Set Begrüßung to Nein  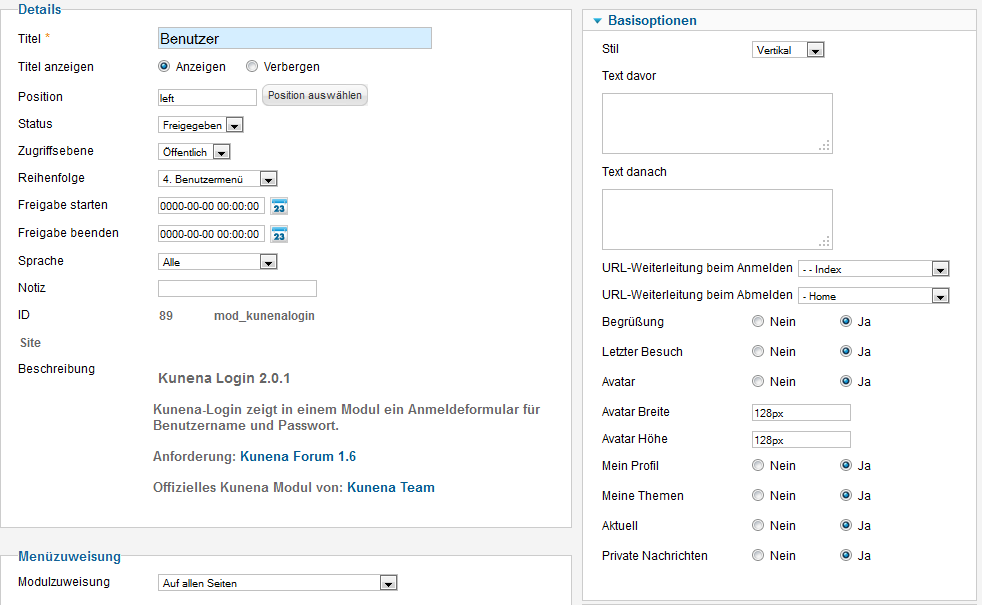(x=758, y=322)
